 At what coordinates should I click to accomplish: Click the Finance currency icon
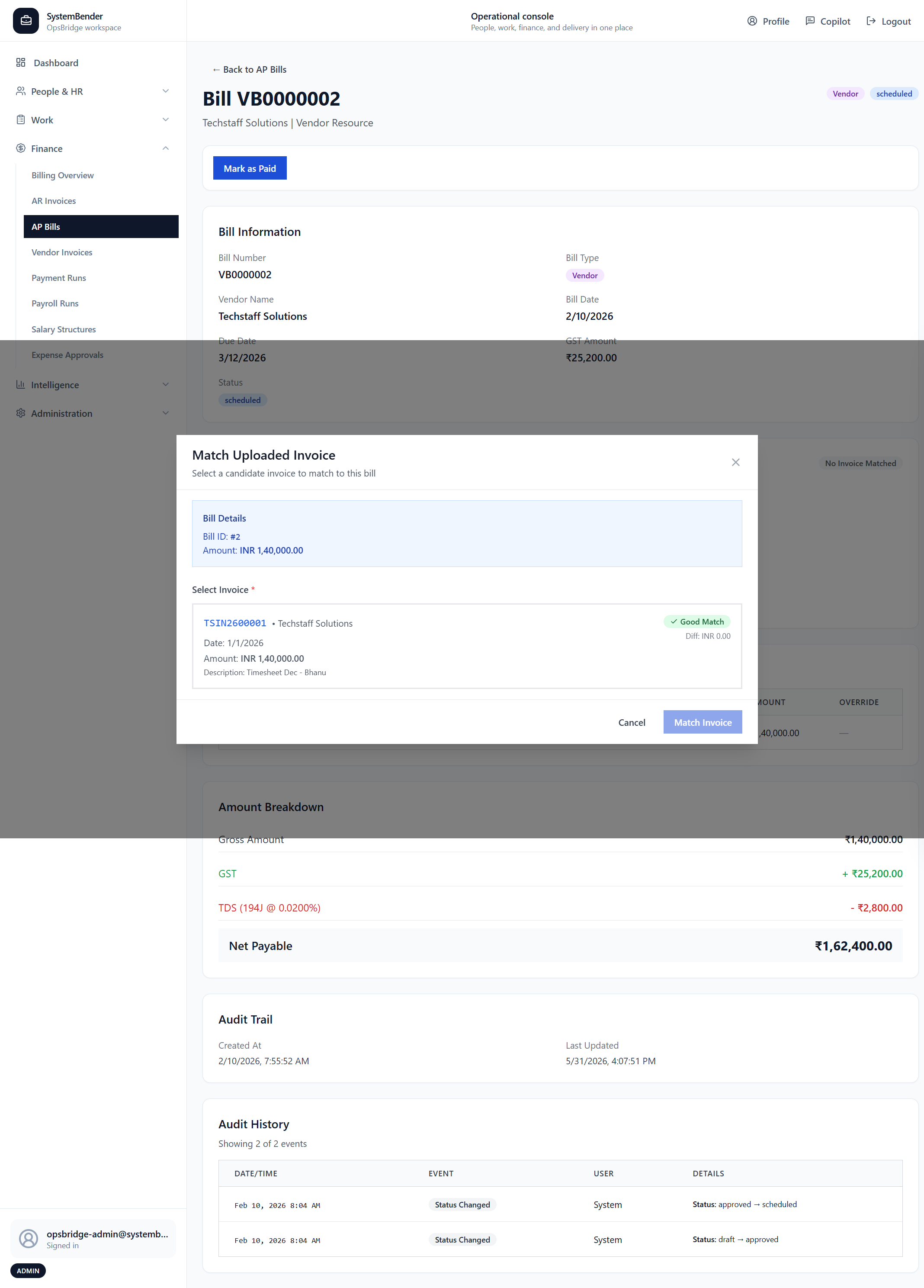[x=21, y=148]
